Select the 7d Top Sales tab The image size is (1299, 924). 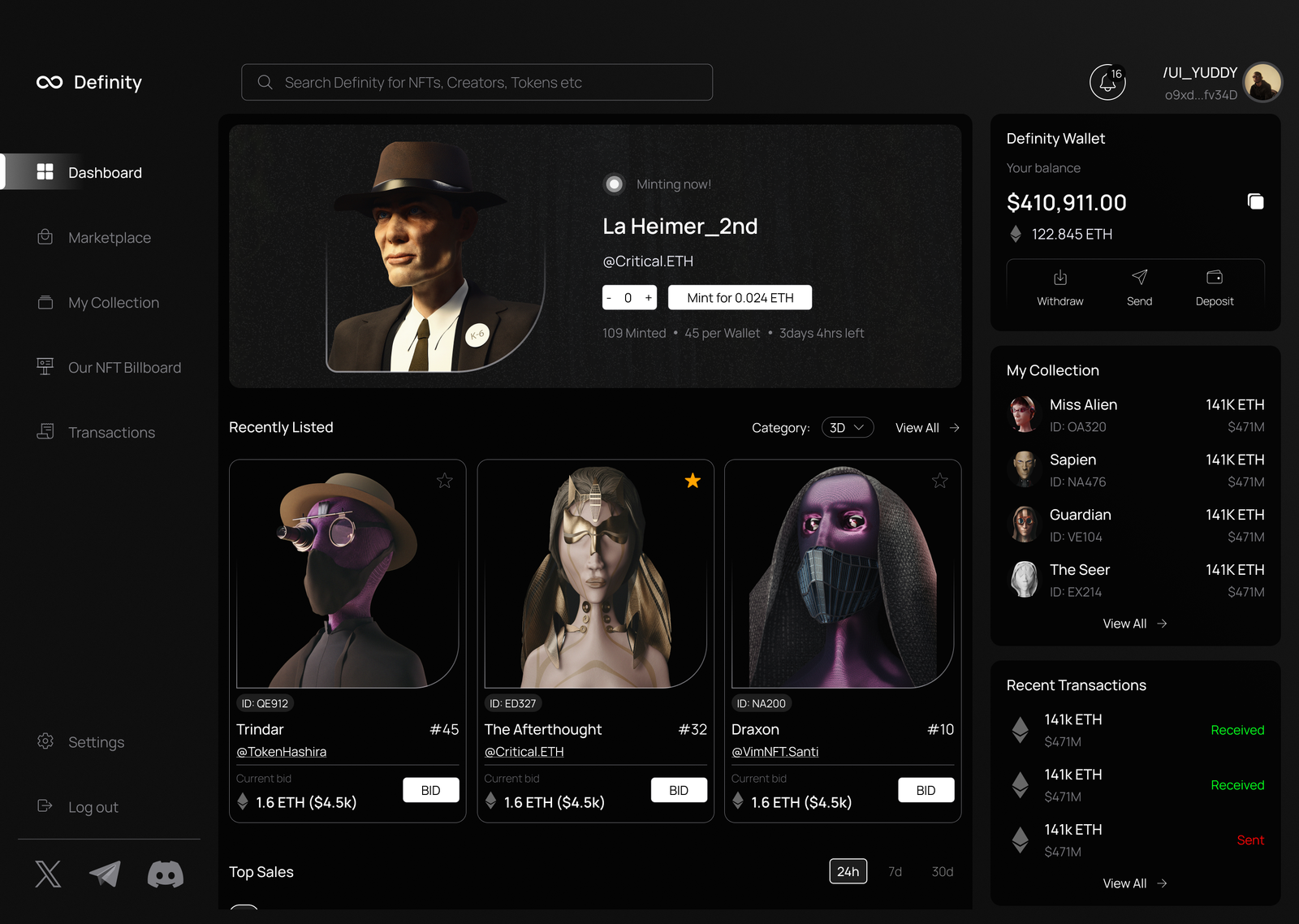click(x=895, y=871)
